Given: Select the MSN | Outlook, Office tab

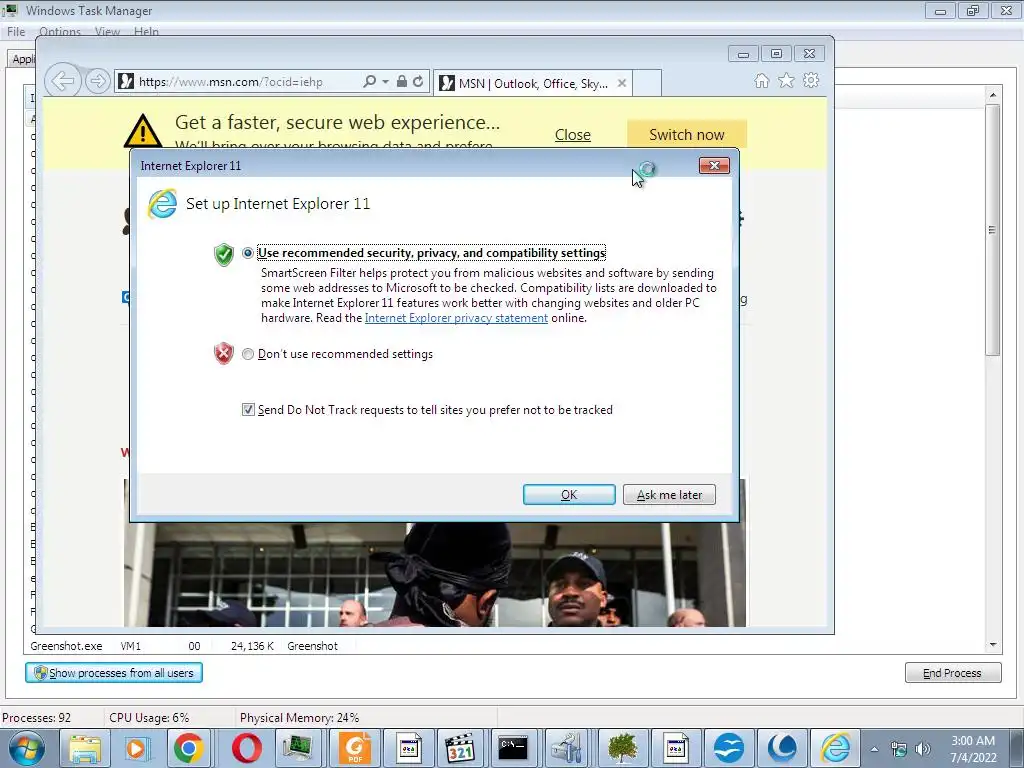Looking at the screenshot, I should 532,83.
